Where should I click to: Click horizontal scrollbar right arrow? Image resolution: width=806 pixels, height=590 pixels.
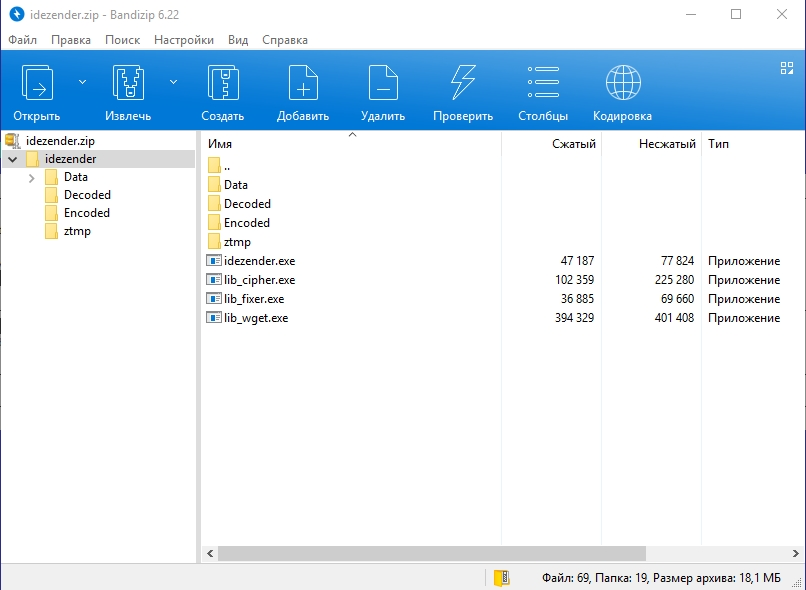coord(796,554)
